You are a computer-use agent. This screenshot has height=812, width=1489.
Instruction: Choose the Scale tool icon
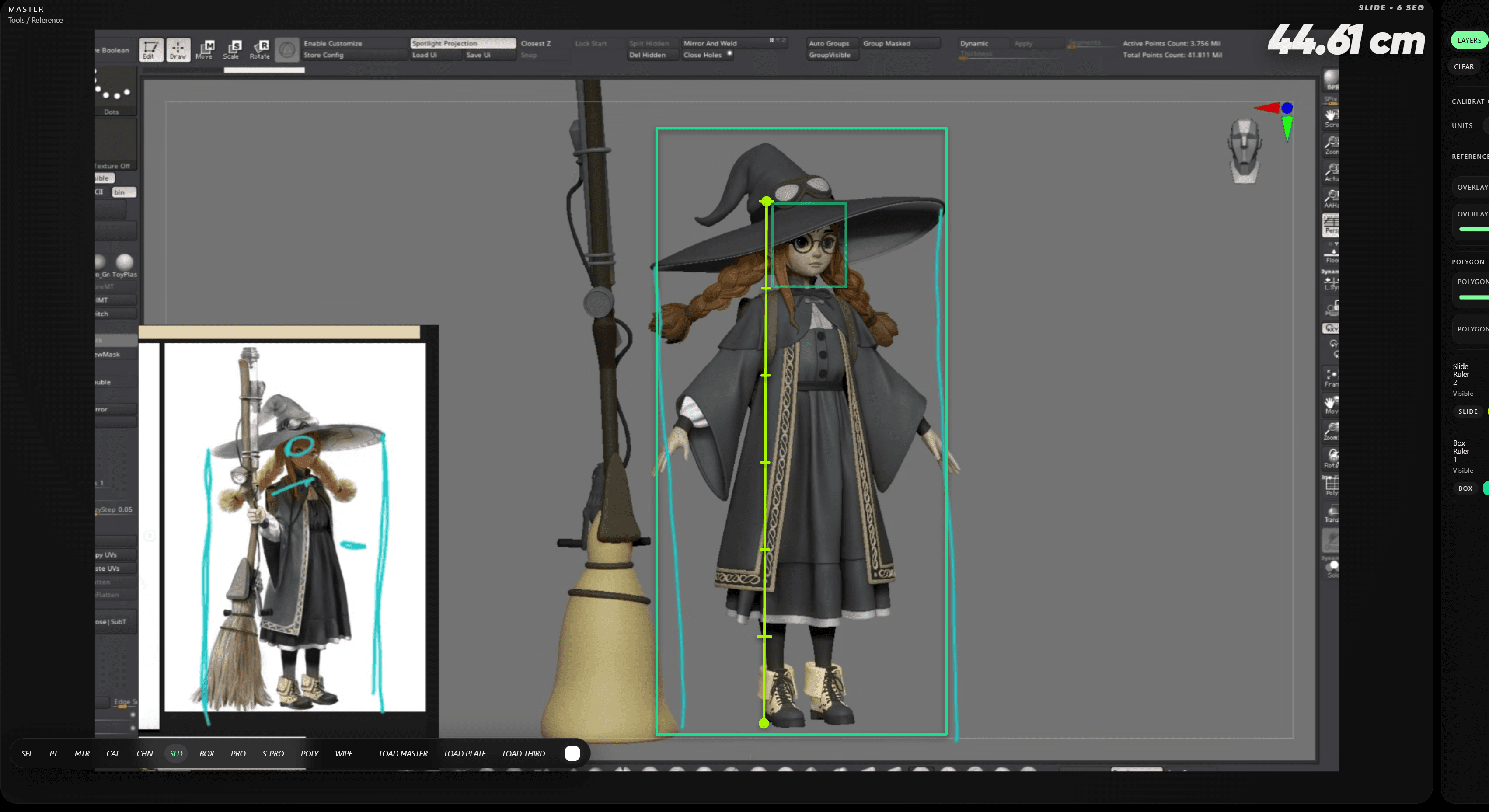232,49
